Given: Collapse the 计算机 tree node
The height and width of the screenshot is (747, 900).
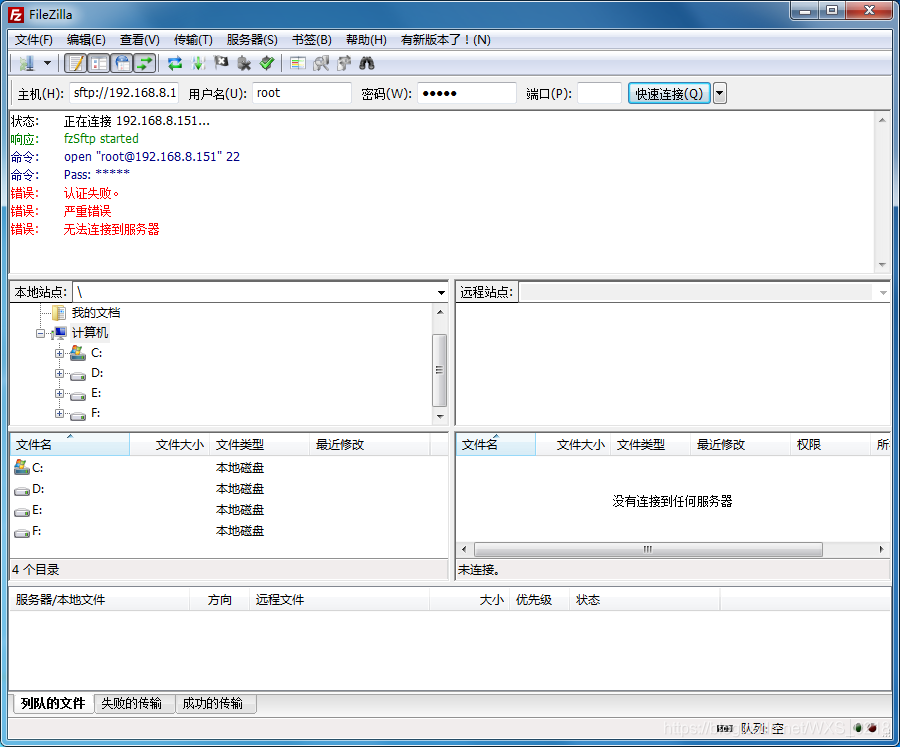Looking at the screenshot, I should point(40,333).
